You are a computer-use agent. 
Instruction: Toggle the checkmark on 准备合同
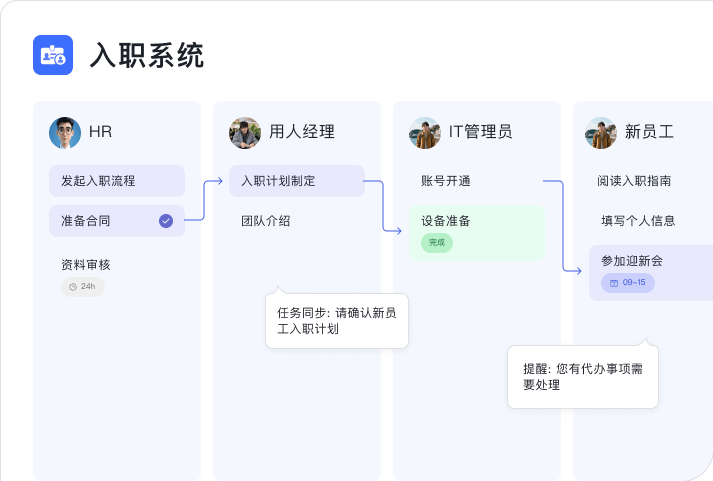[166, 221]
